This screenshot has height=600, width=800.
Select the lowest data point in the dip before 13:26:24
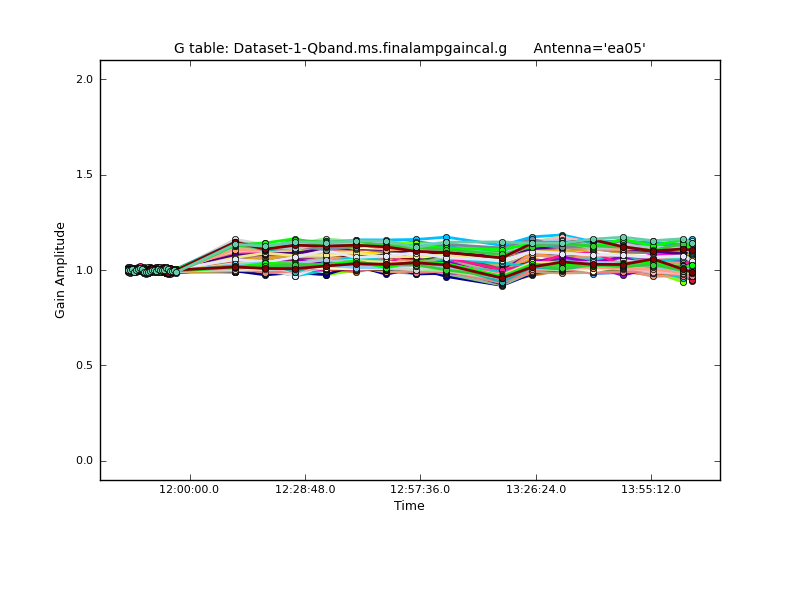(x=502, y=286)
